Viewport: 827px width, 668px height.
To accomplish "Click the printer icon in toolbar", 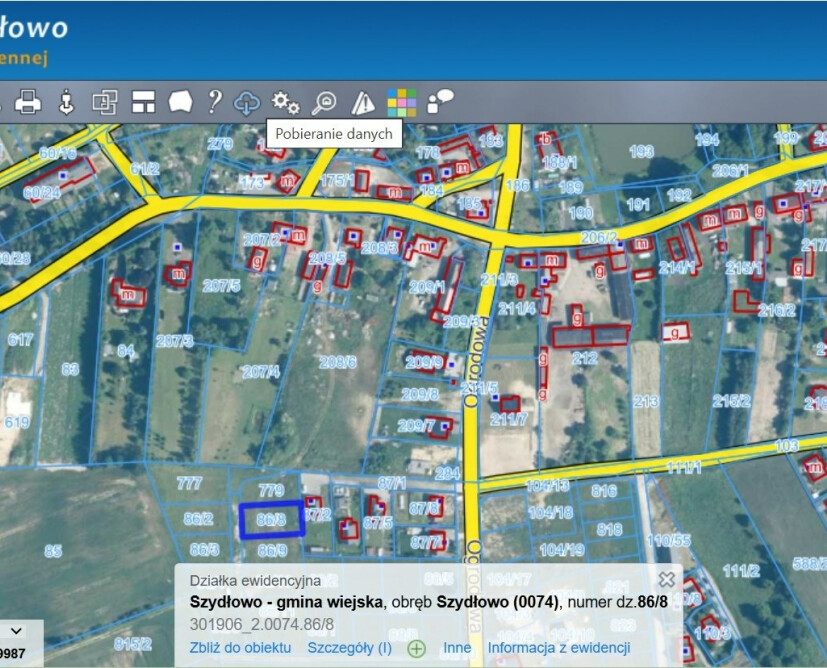I will coord(28,102).
